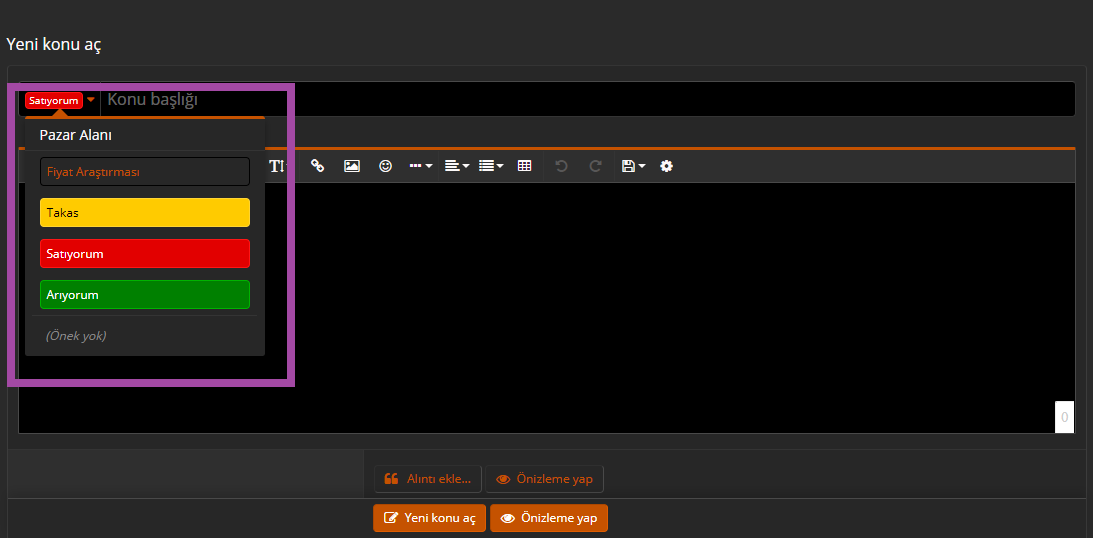Viewport: 1093px width, 538px height.
Task: Choose the red Satıyorum prefix option
Action: click(145, 254)
